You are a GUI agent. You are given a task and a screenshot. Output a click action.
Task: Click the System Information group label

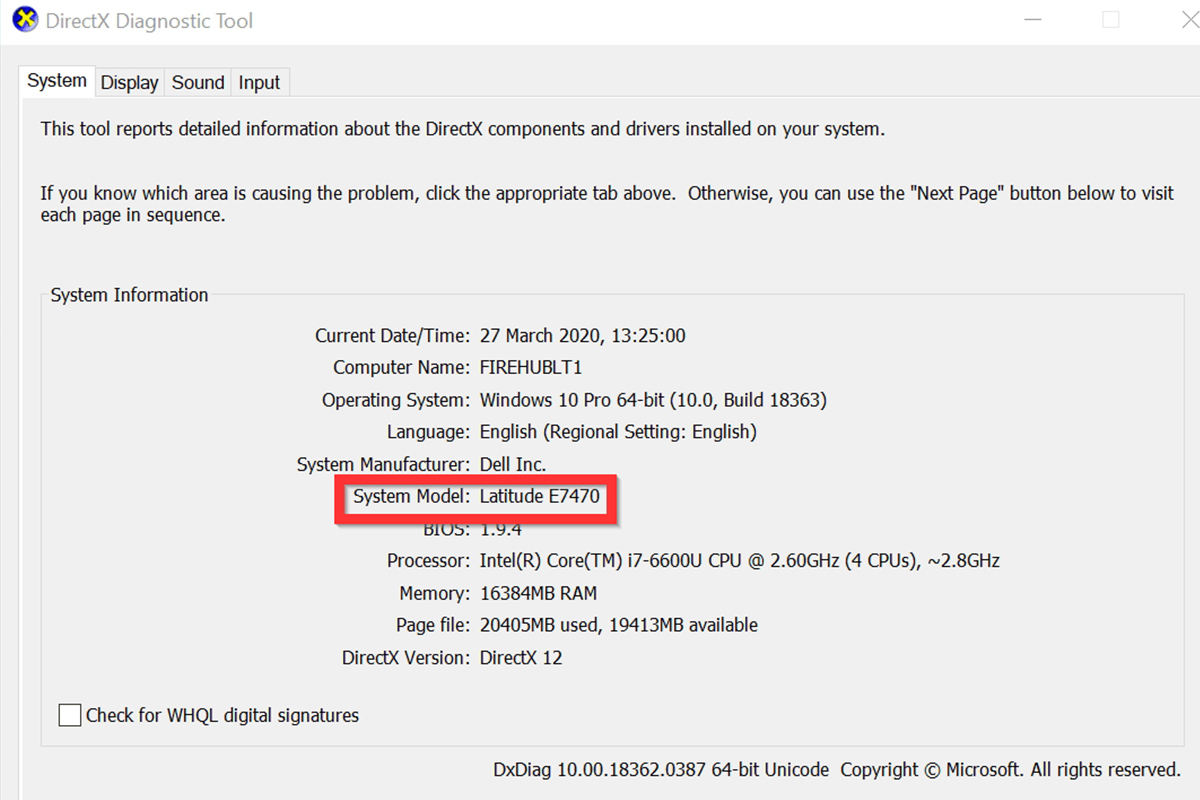(129, 295)
